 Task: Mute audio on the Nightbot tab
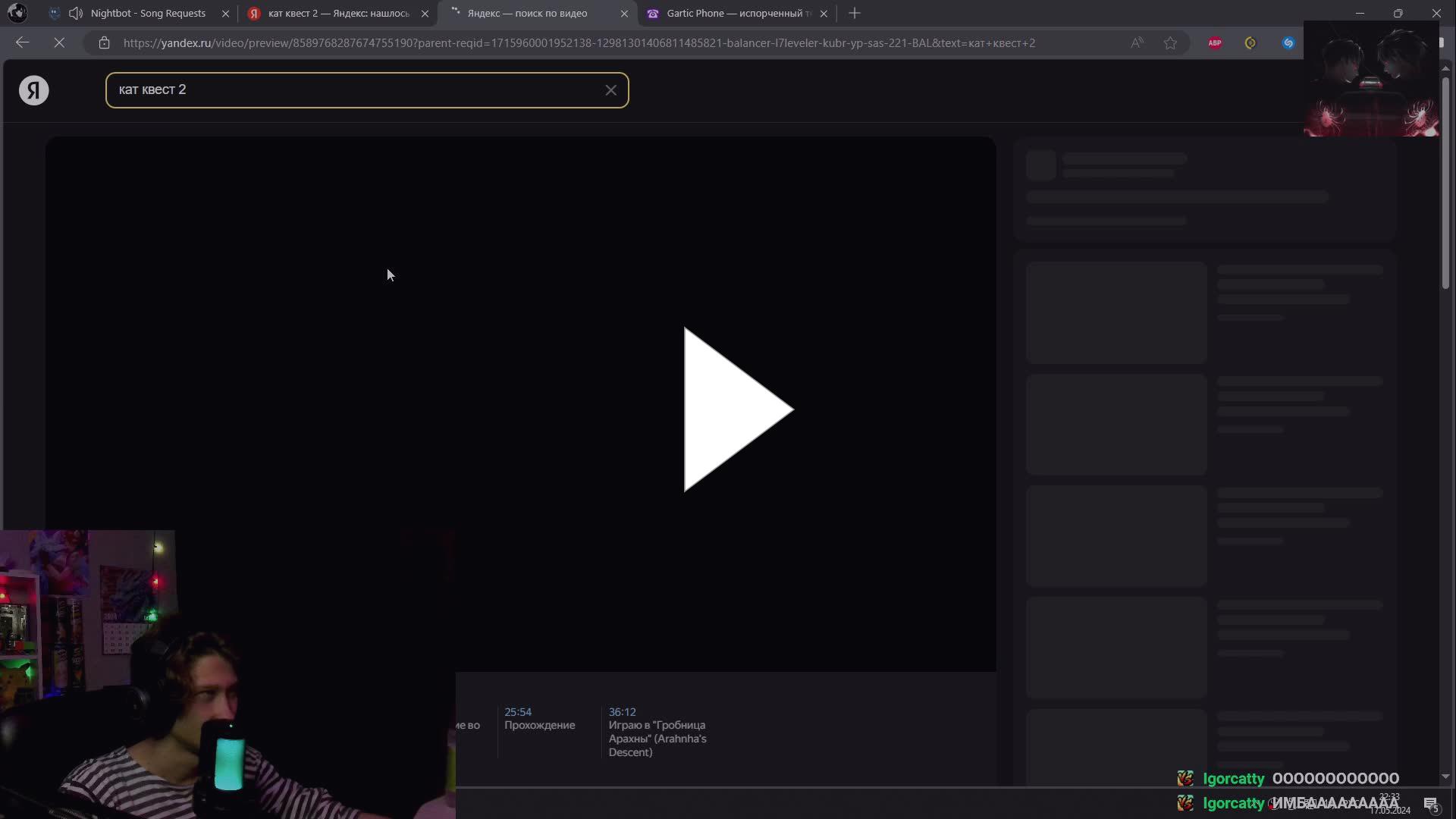coord(76,13)
